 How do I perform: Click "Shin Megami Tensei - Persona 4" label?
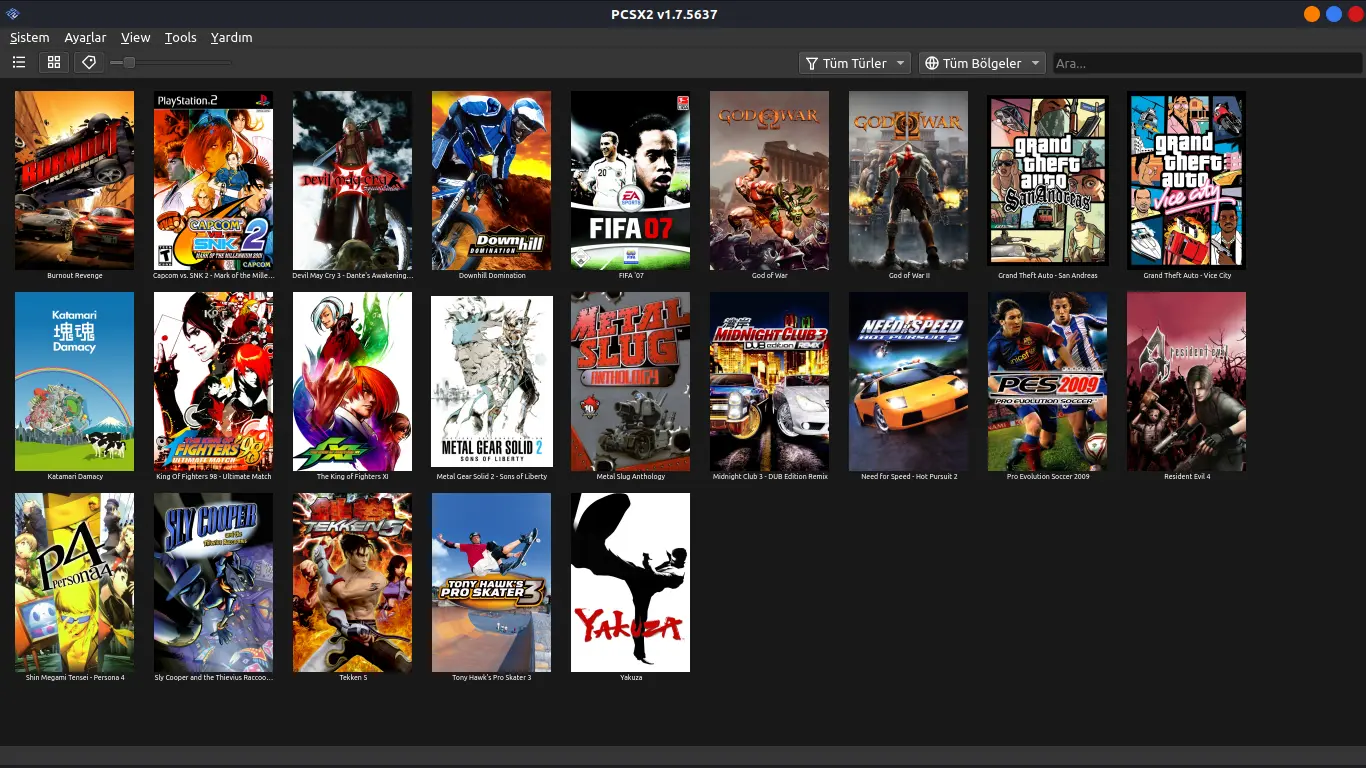[75, 678]
